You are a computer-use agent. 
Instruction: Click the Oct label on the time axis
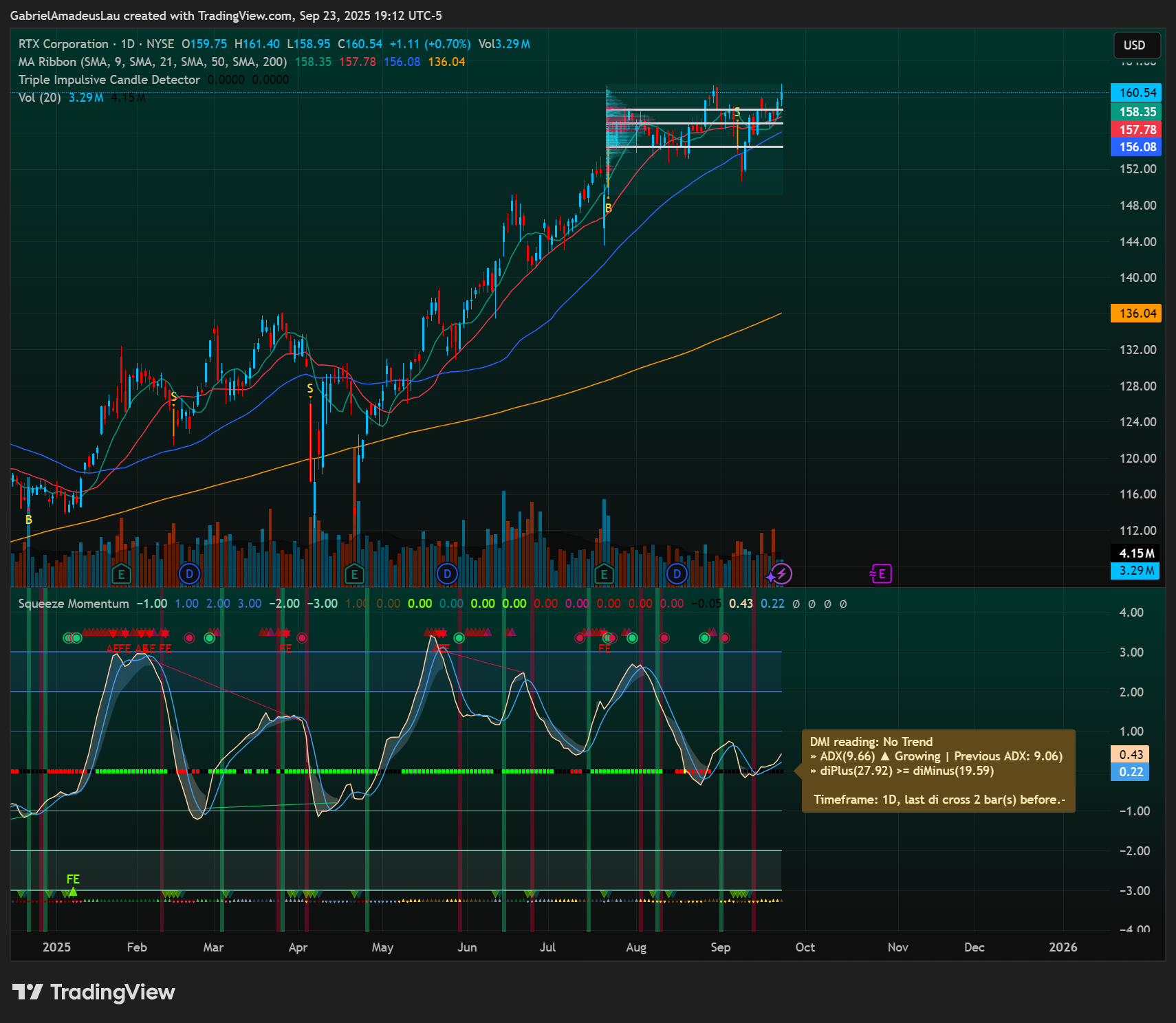[x=805, y=947]
